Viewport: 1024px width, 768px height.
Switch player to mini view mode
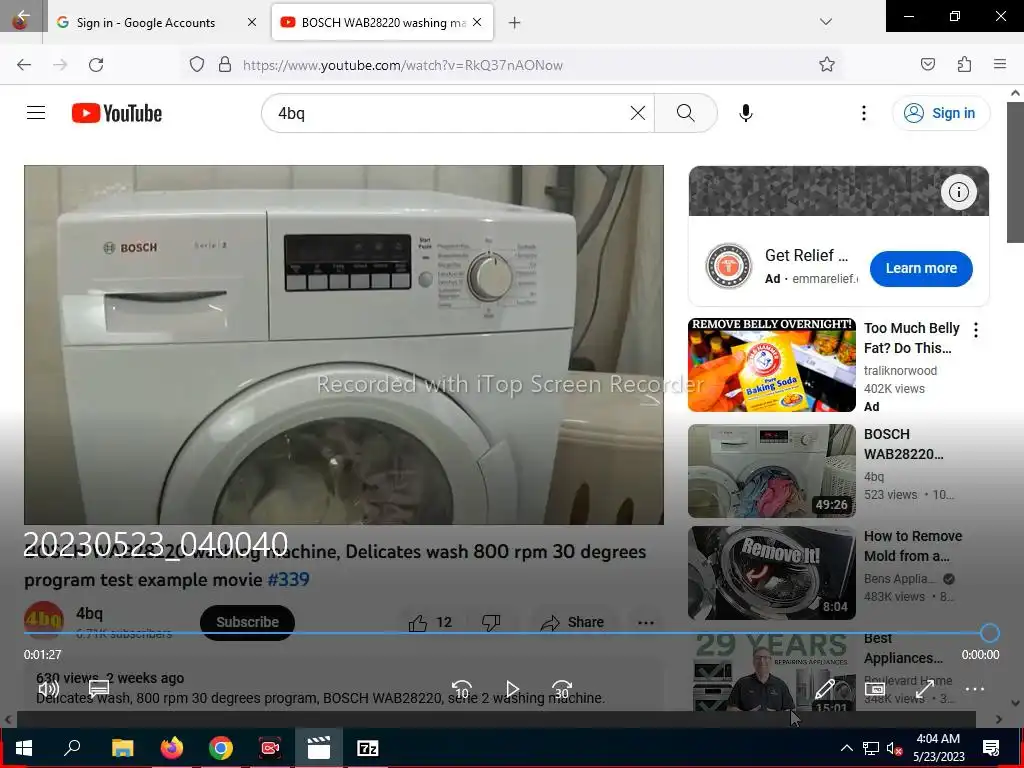874,689
